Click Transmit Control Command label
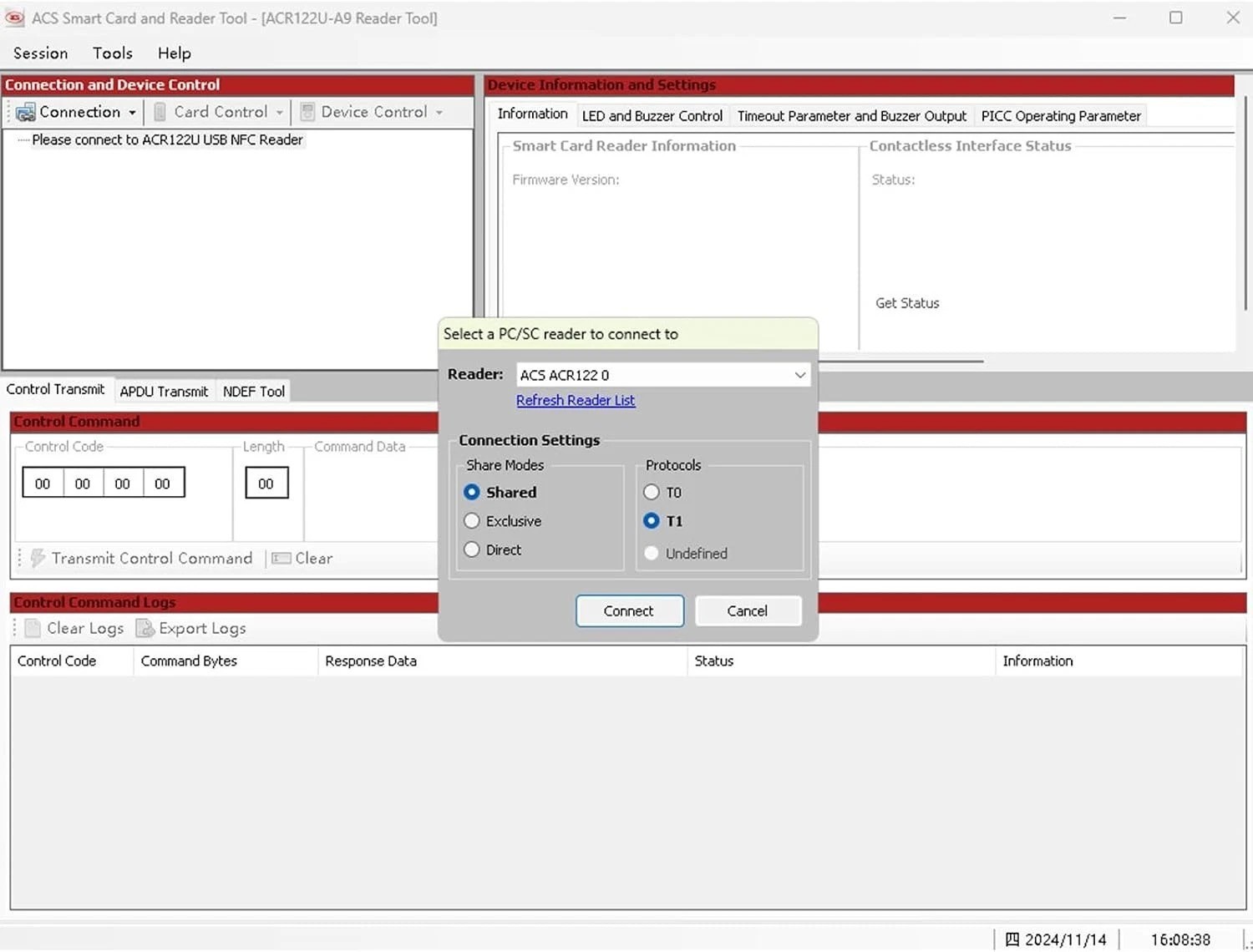 pyautogui.click(x=151, y=558)
